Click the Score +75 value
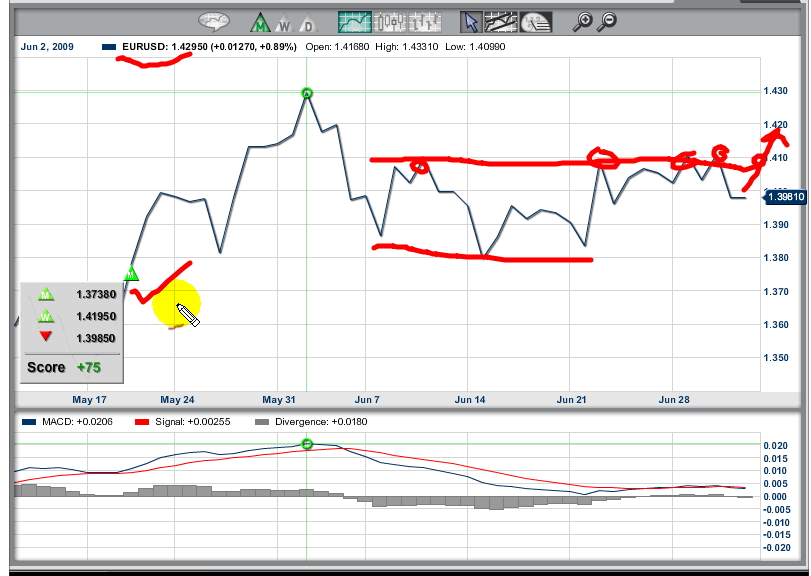Image resolution: width=811 pixels, height=576 pixels. (89, 368)
